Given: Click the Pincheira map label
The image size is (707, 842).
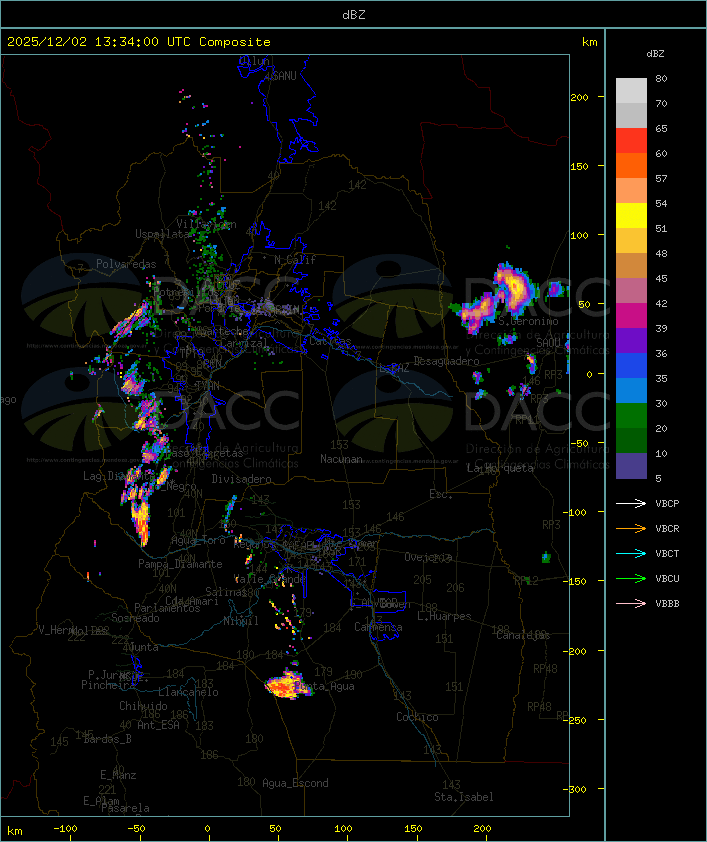Looking at the screenshot, I should (108, 685).
